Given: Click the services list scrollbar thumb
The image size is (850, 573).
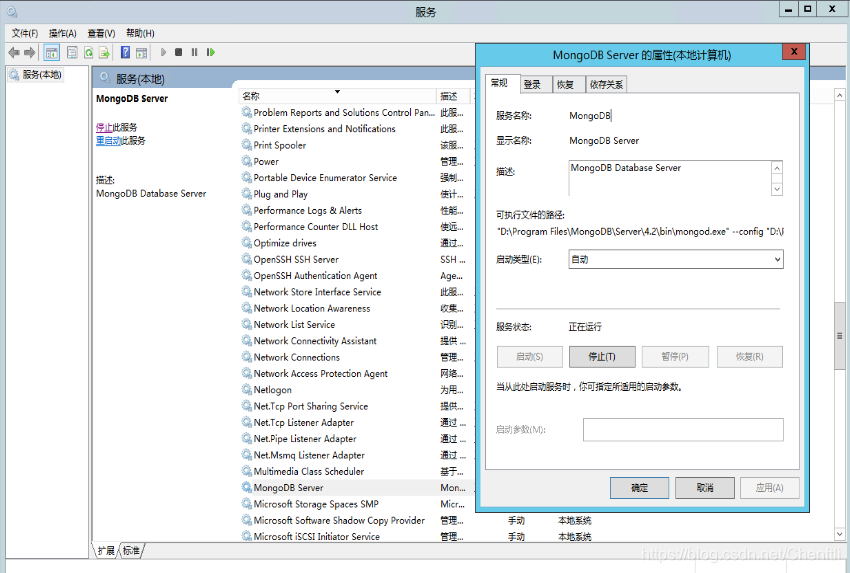Looking at the screenshot, I should coord(840,336).
